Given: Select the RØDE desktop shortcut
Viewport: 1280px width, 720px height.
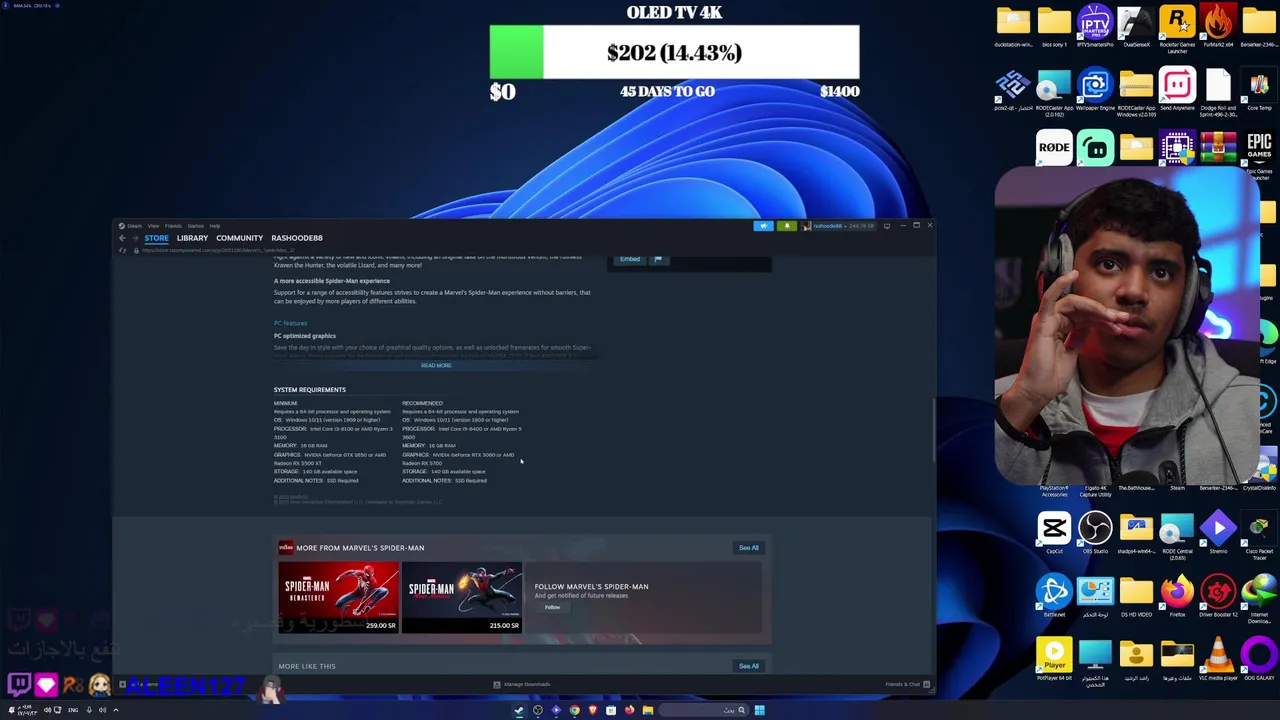Looking at the screenshot, I should (x=1054, y=148).
